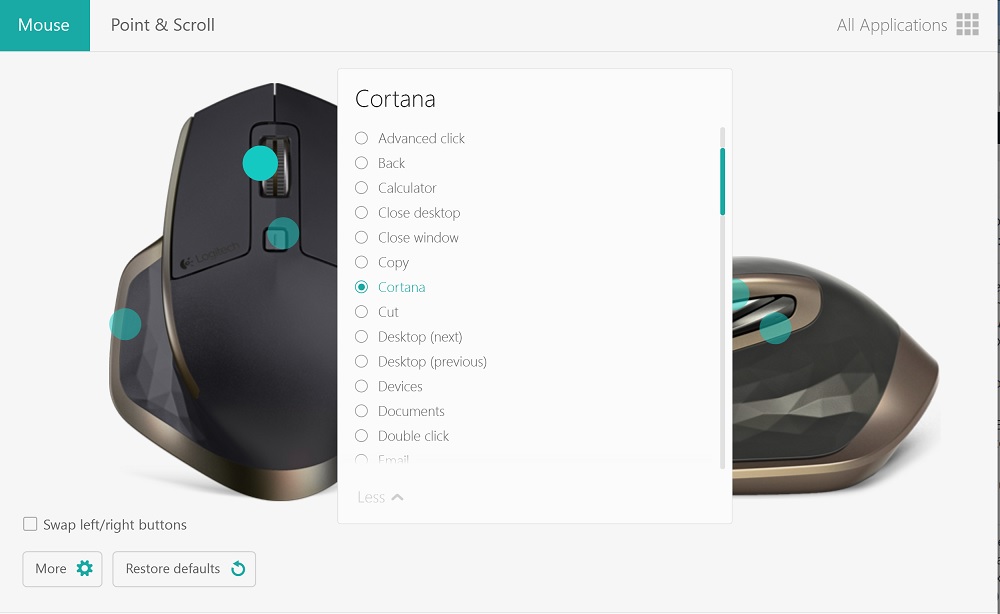Click the thumb gesture button hotspot
The width and height of the screenshot is (1000, 614).
coord(125,324)
